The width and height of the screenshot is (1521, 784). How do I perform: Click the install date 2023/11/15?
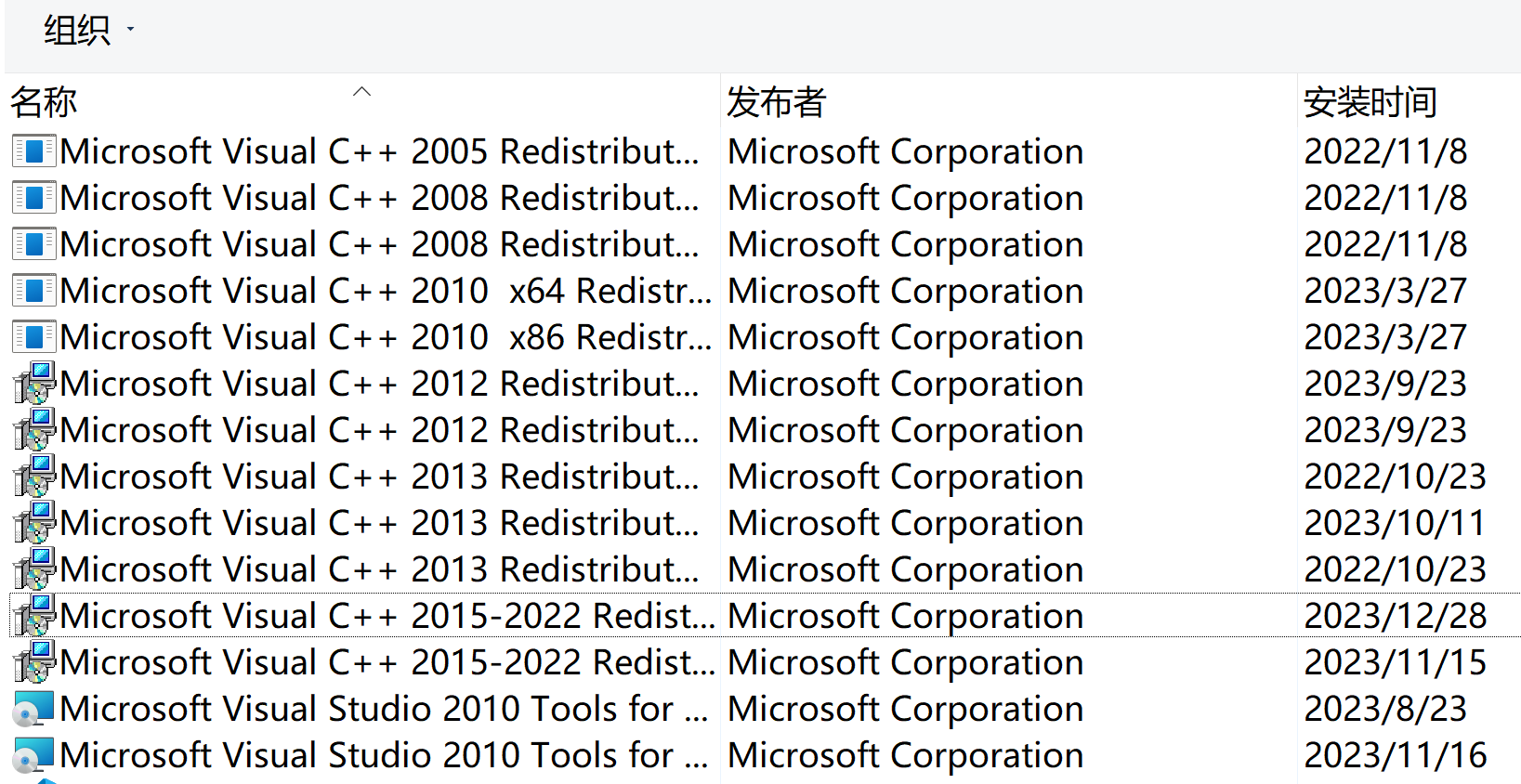click(1396, 662)
